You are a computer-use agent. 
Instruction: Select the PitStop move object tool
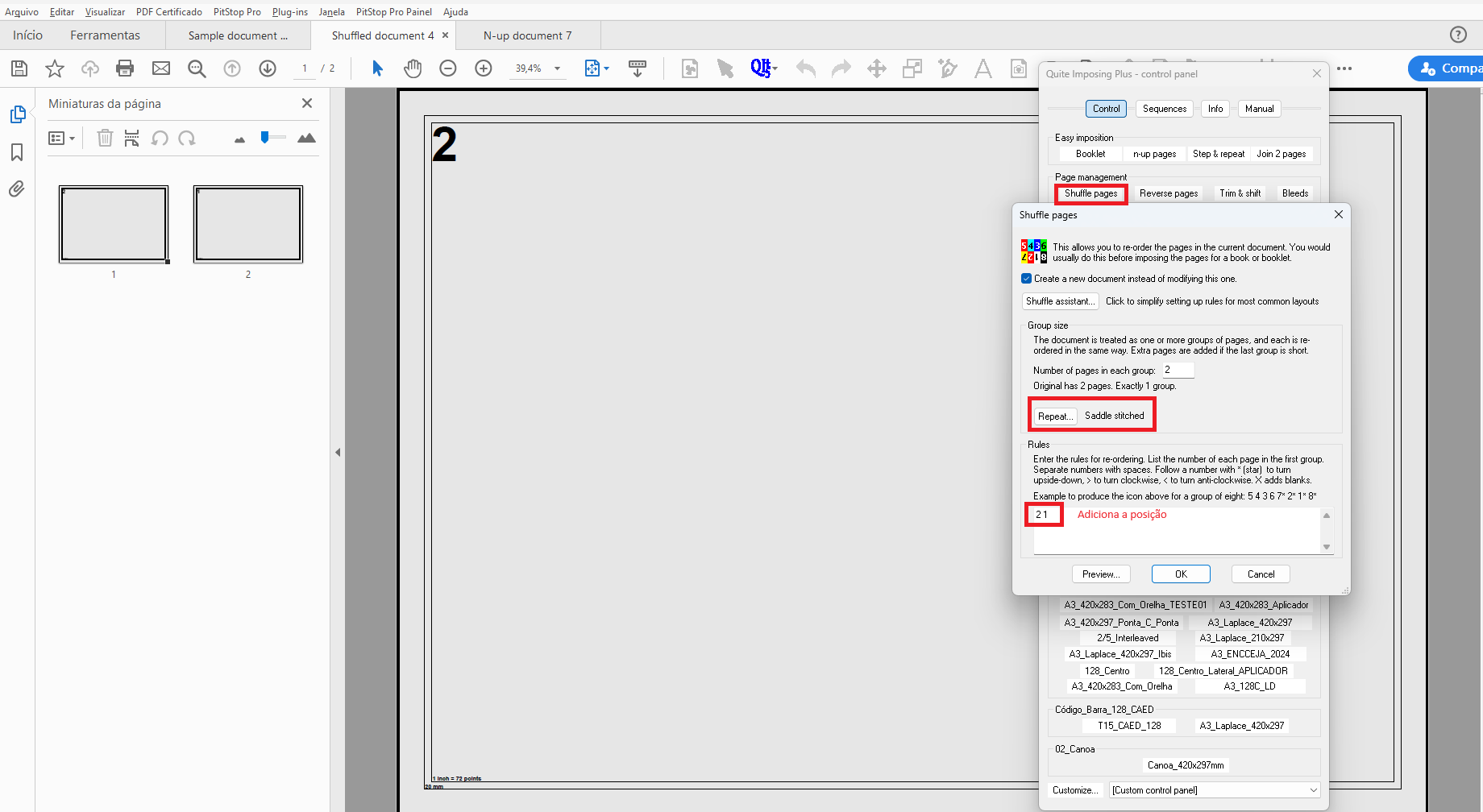(x=877, y=68)
